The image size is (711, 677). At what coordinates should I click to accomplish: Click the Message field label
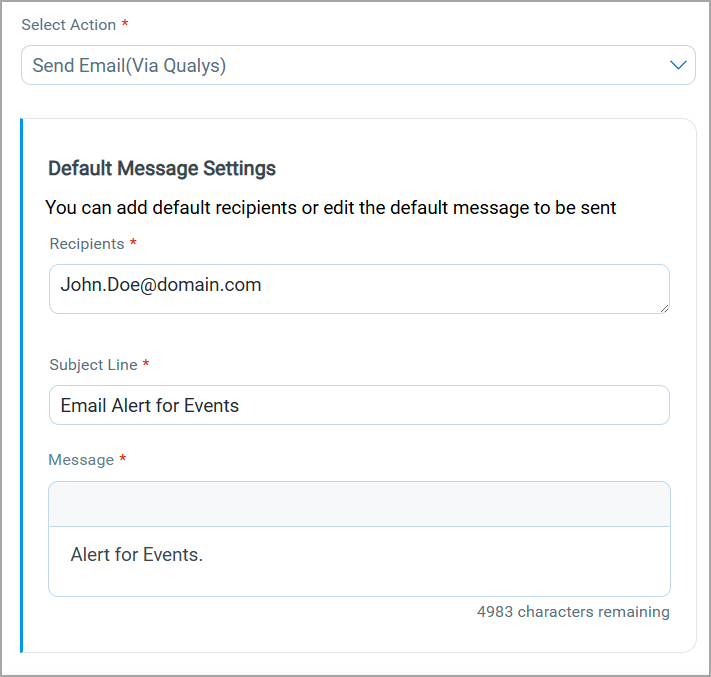click(x=81, y=460)
